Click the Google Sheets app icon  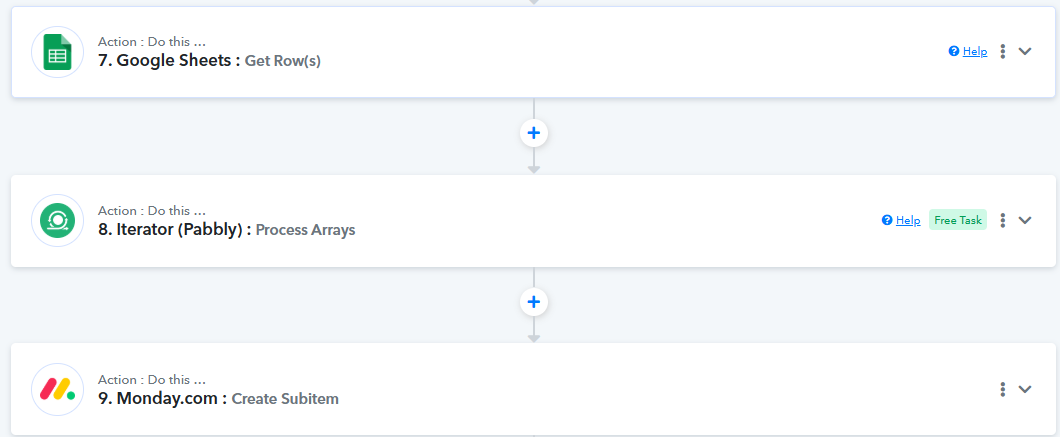[x=57, y=52]
